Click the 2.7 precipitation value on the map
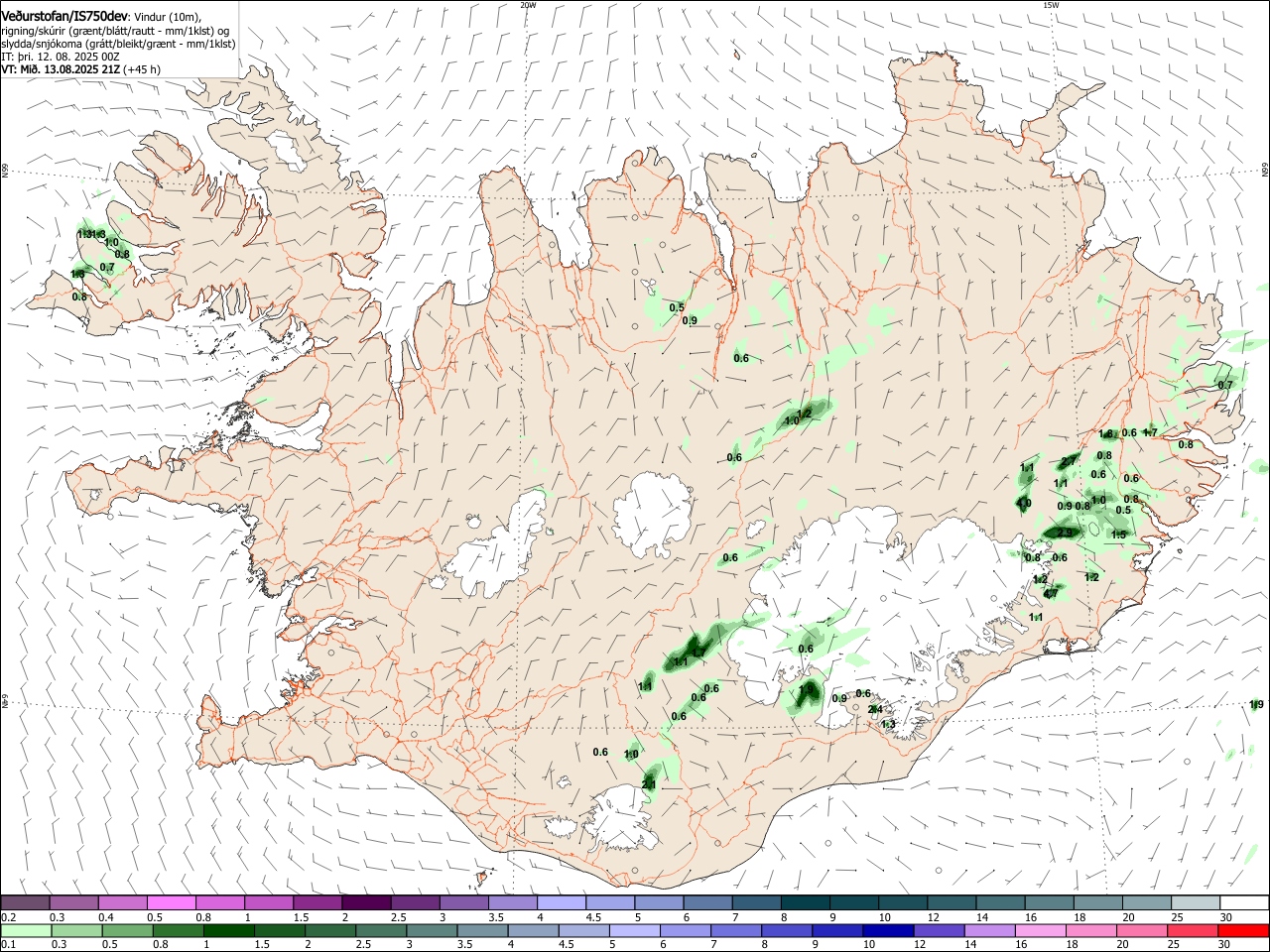This screenshot has height=952, width=1270. click(x=1069, y=461)
